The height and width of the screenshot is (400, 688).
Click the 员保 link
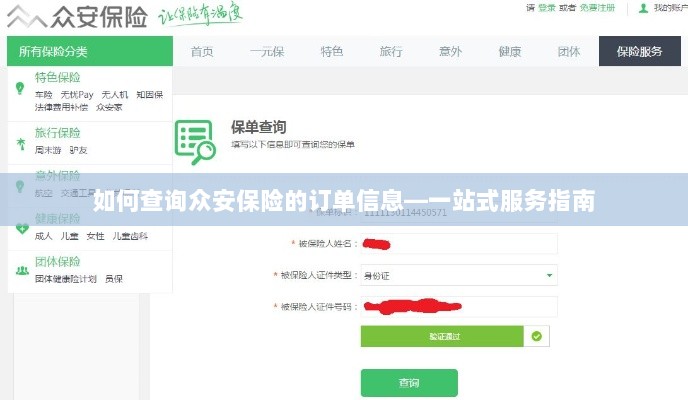tap(114, 279)
